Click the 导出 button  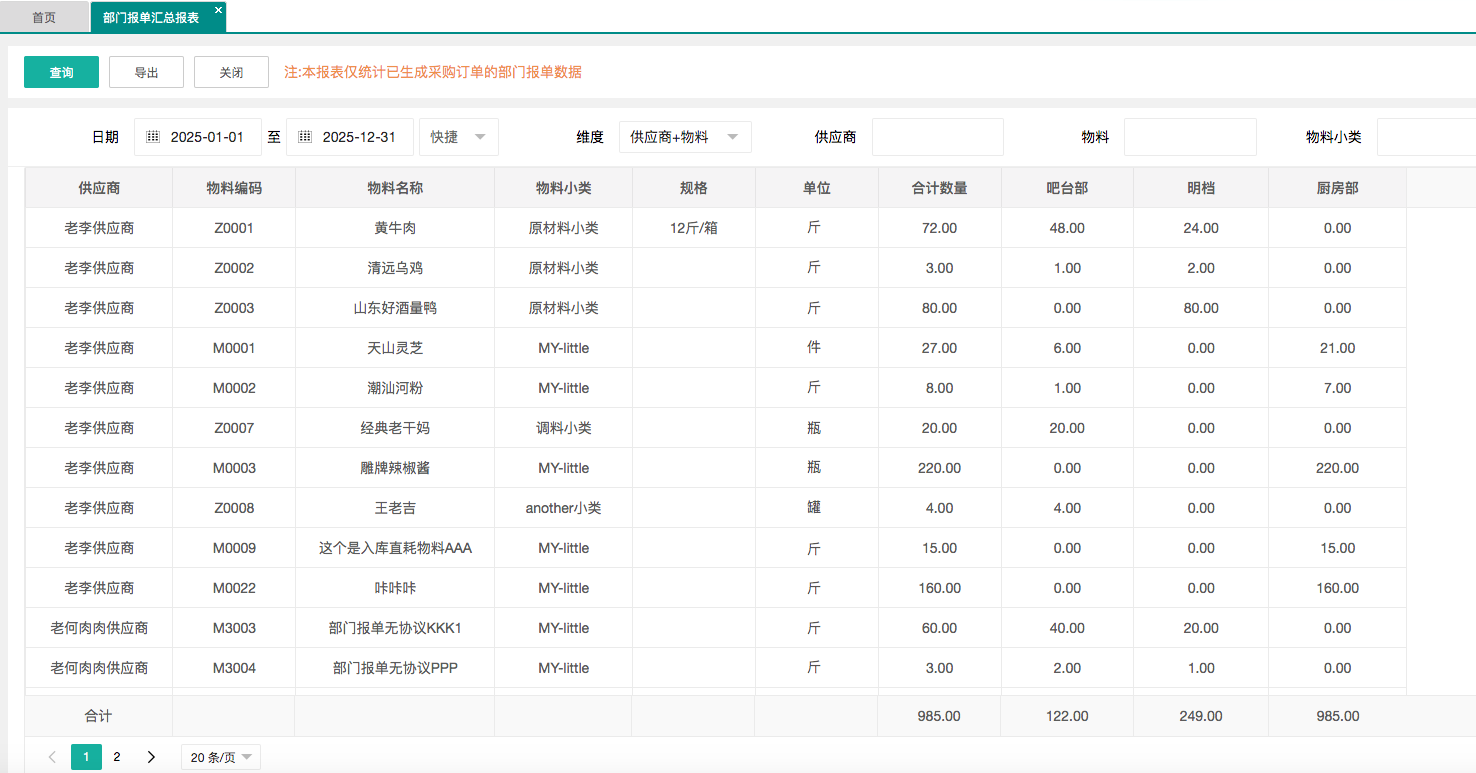pyautogui.click(x=146, y=72)
